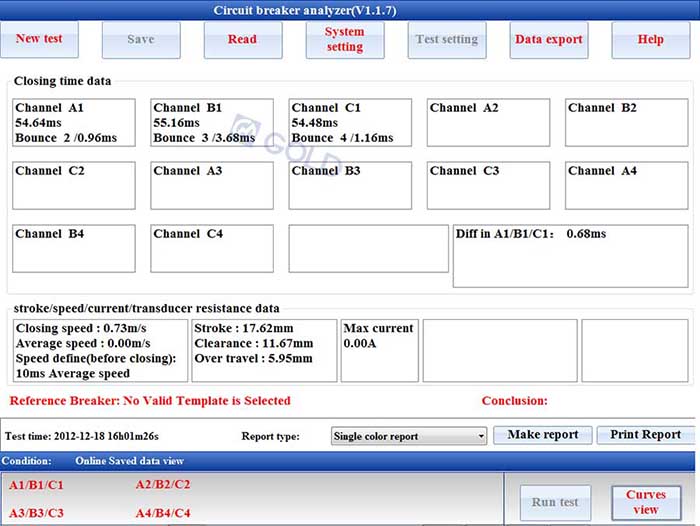The height and width of the screenshot is (526, 700).
Task: Click the New test button
Action: click(x=40, y=40)
